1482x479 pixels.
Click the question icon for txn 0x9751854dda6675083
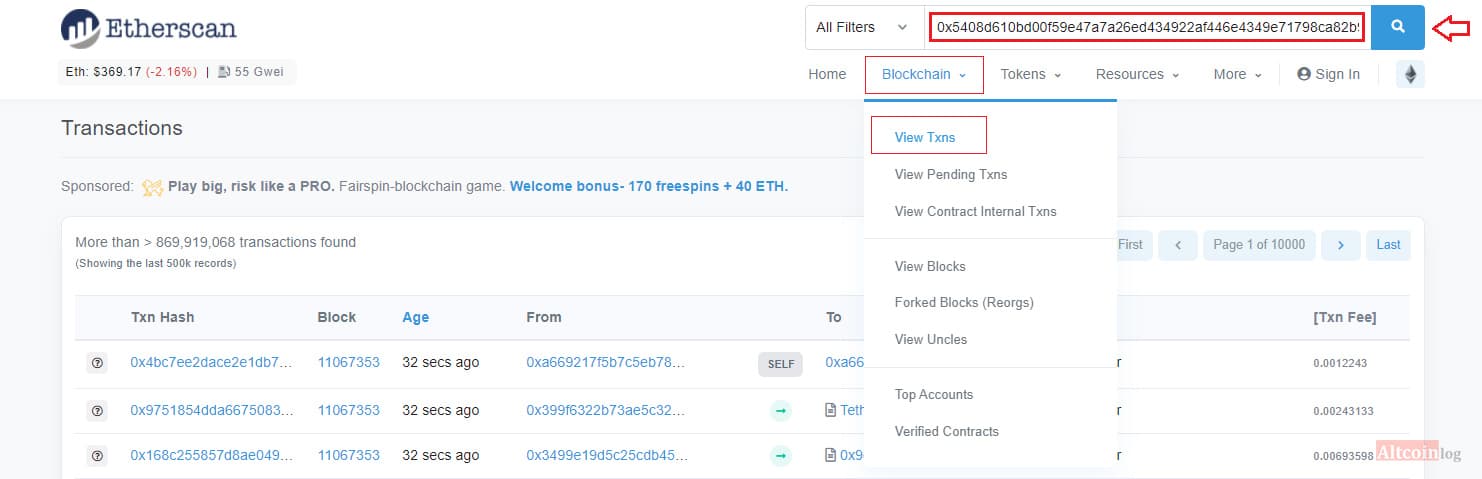click(97, 410)
